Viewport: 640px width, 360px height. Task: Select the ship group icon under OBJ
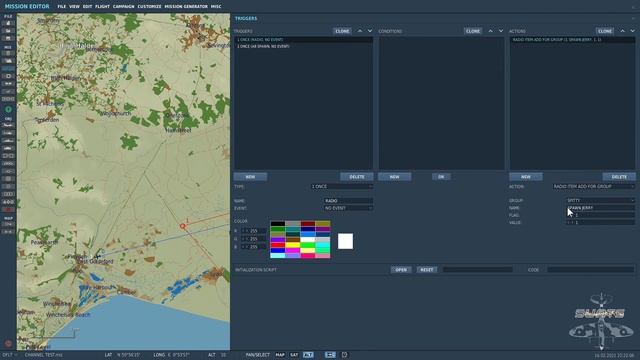point(8,140)
